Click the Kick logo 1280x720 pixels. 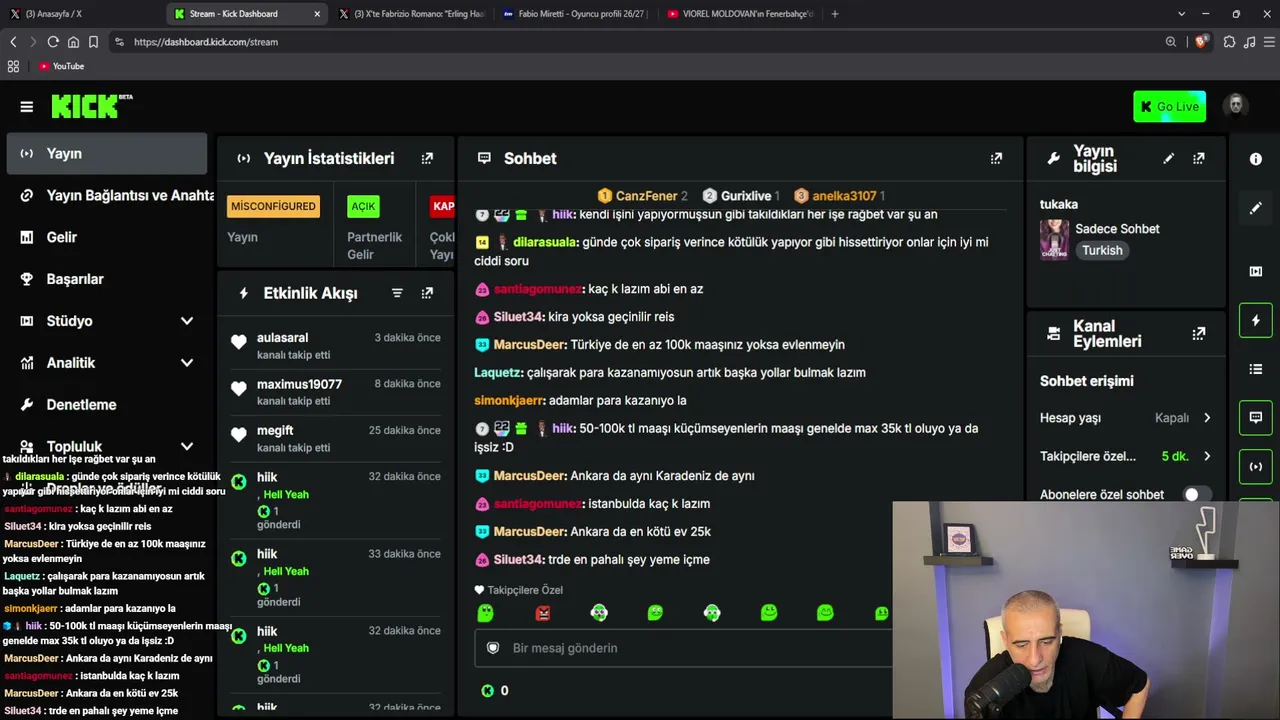91,106
